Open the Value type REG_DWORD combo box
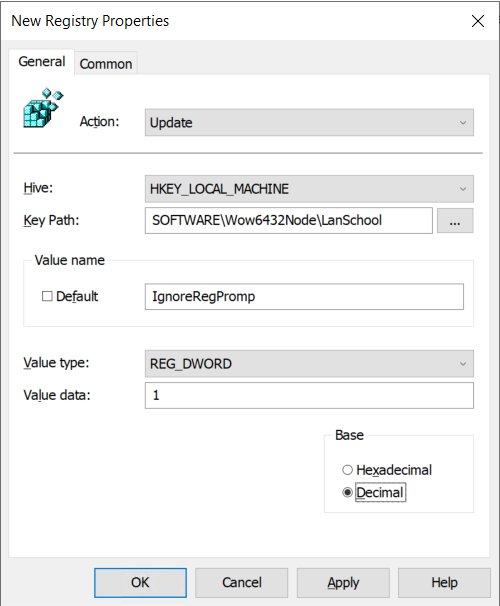 309,364
